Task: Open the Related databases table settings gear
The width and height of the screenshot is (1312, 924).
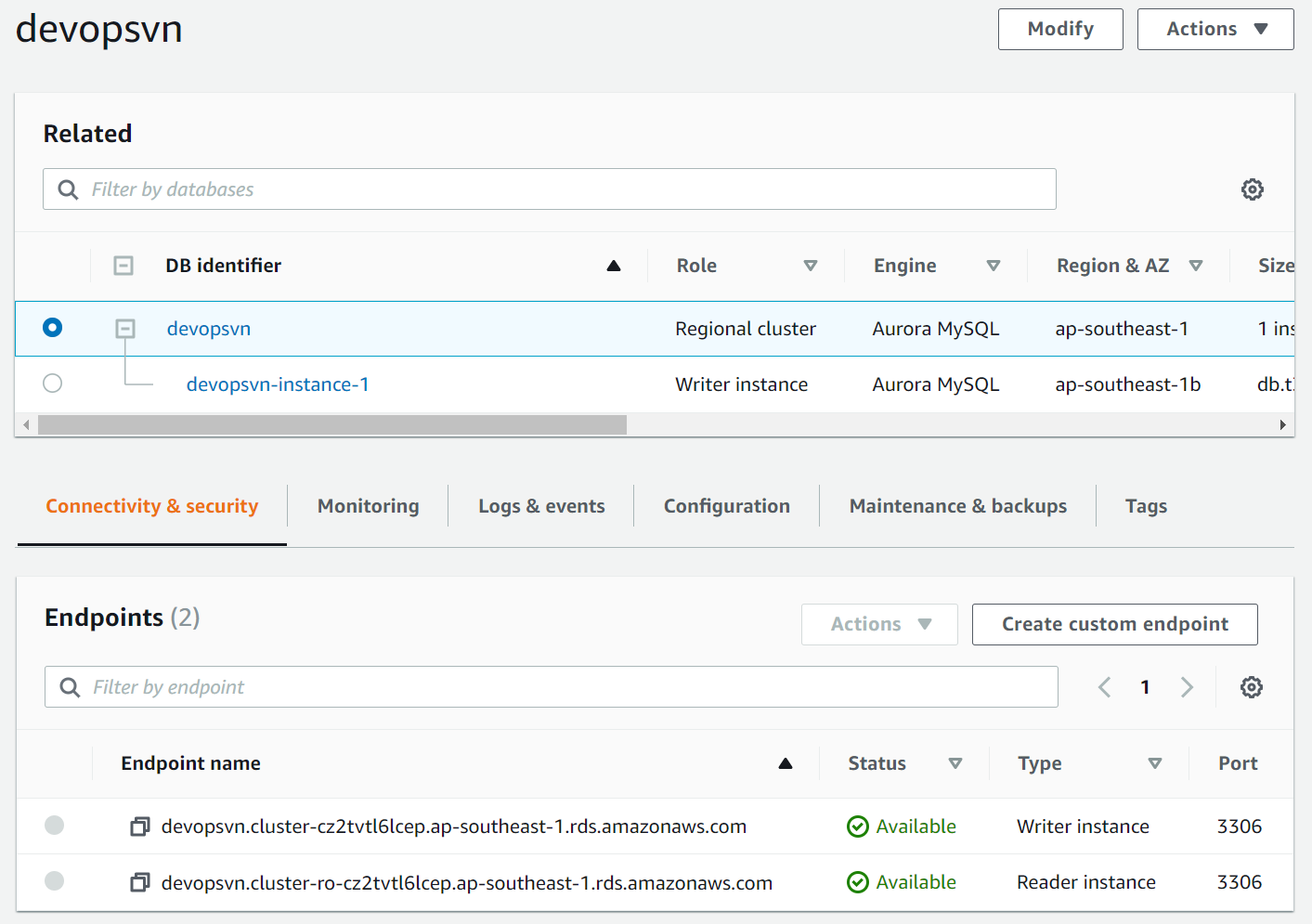Action: point(1252,189)
